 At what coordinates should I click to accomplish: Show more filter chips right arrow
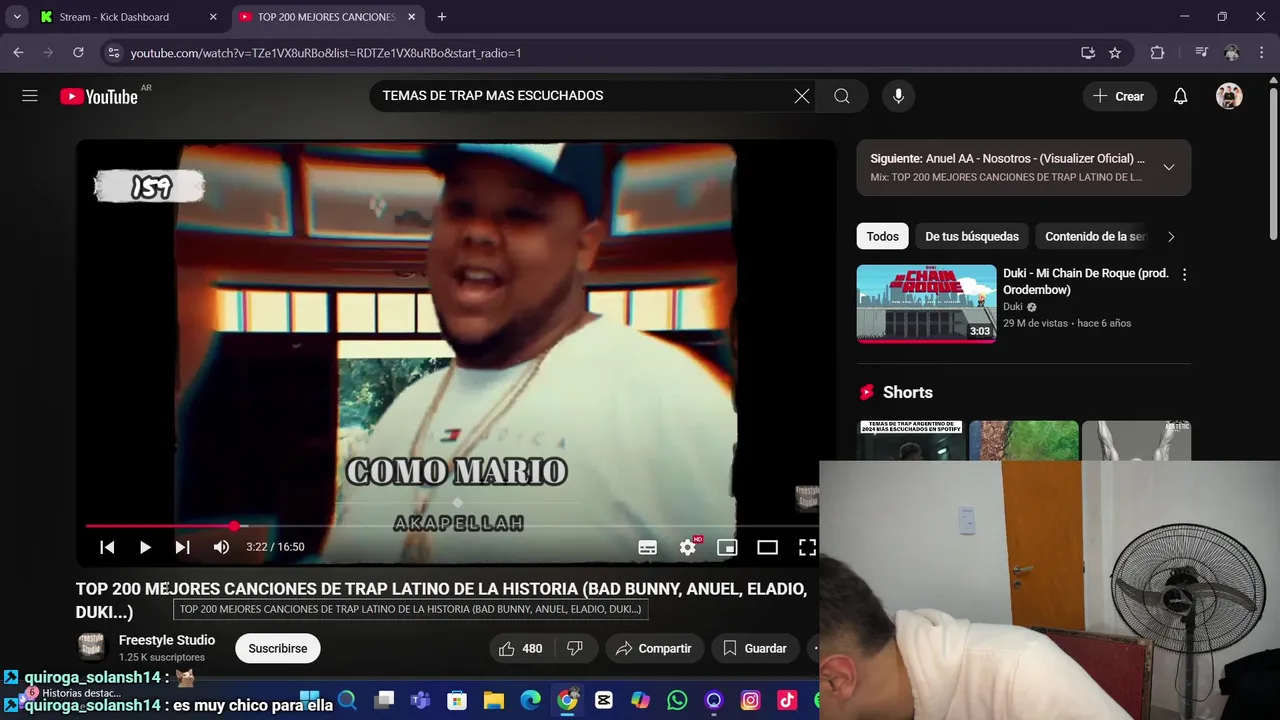pos(1171,236)
